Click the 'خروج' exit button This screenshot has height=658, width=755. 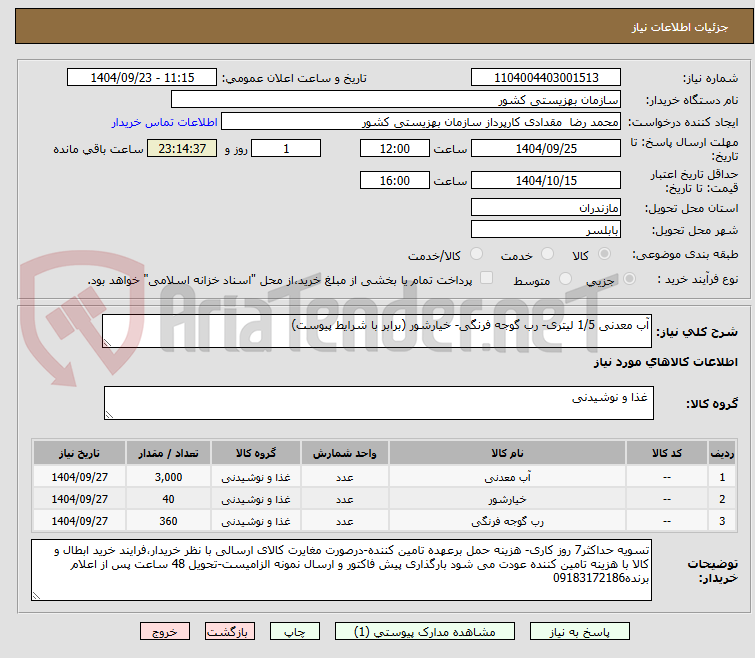[x=165, y=632]
